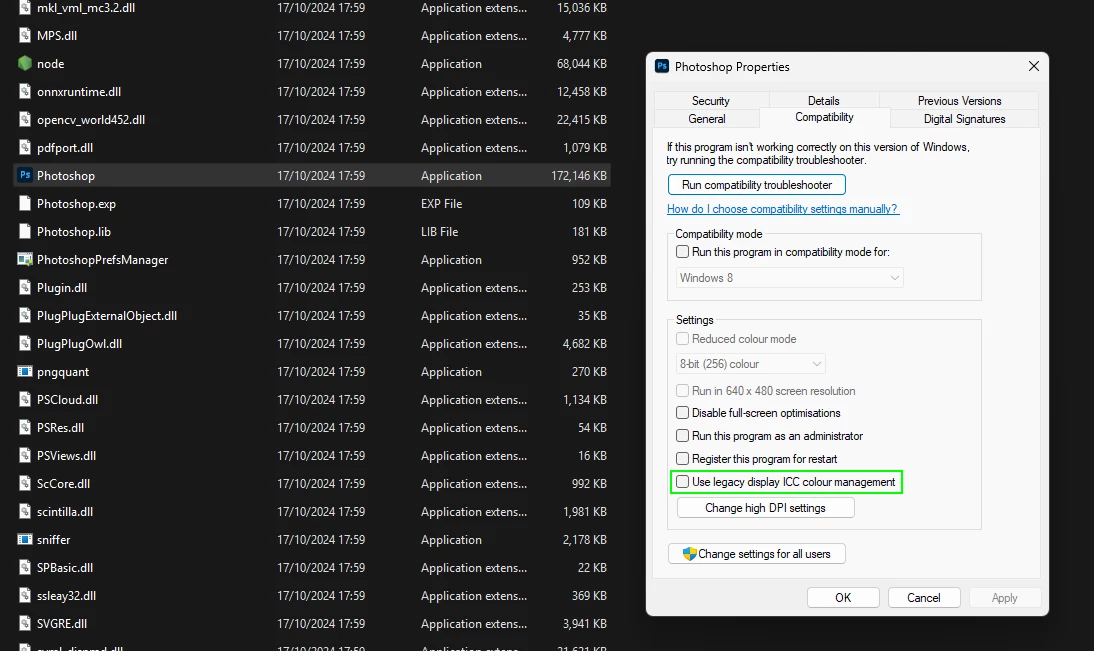Click the Run in 640 x 480 checkbox
The height and width of the screenshot is (651, 1094).
point(682,391)
